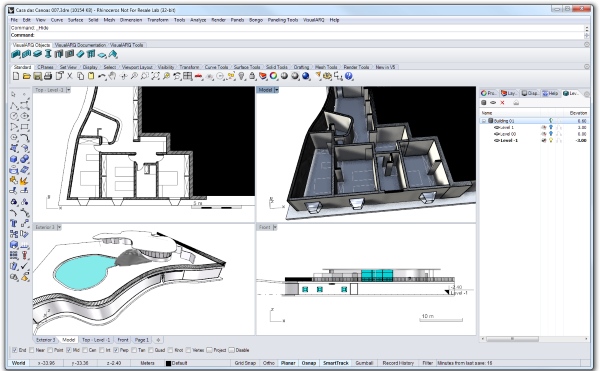Viewport: 600px width, 371px height.
Task: Click Filter in status bar
Action: click(x=427, y=363)
